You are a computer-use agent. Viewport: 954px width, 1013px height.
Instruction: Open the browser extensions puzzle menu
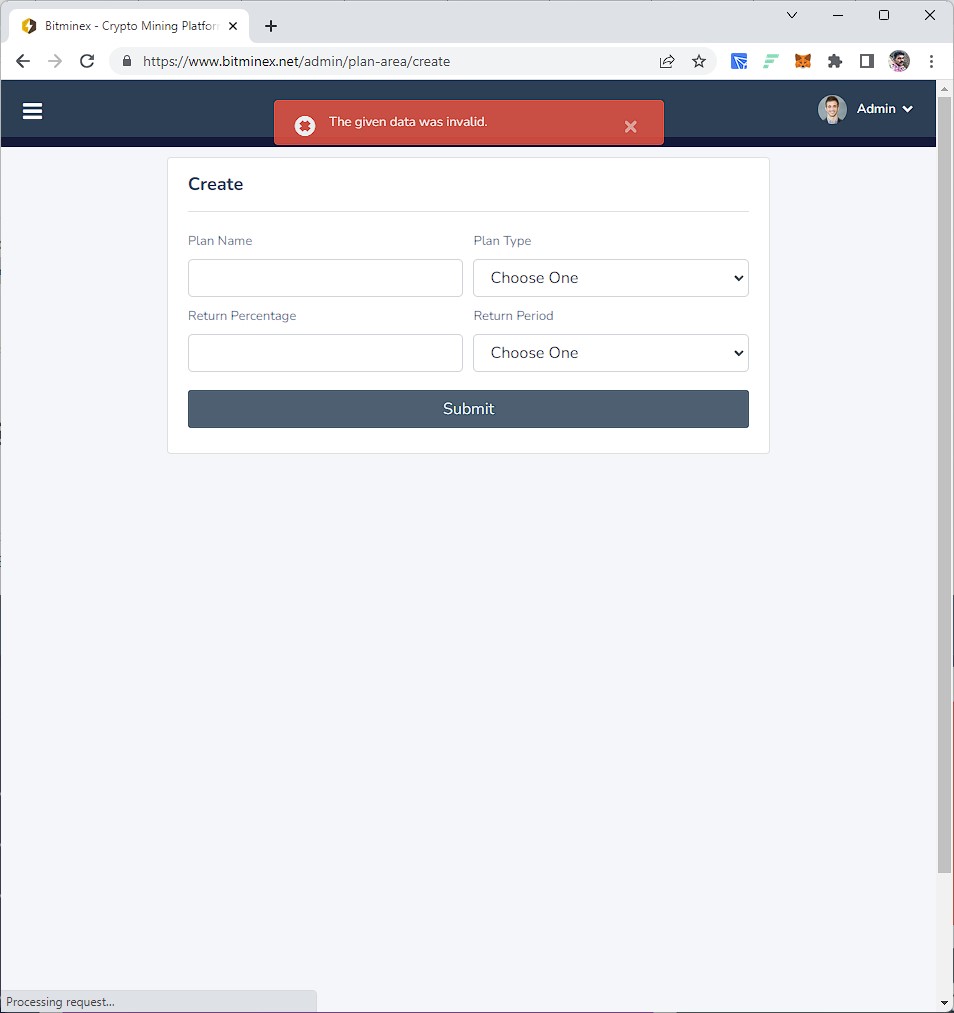(835, 61)
